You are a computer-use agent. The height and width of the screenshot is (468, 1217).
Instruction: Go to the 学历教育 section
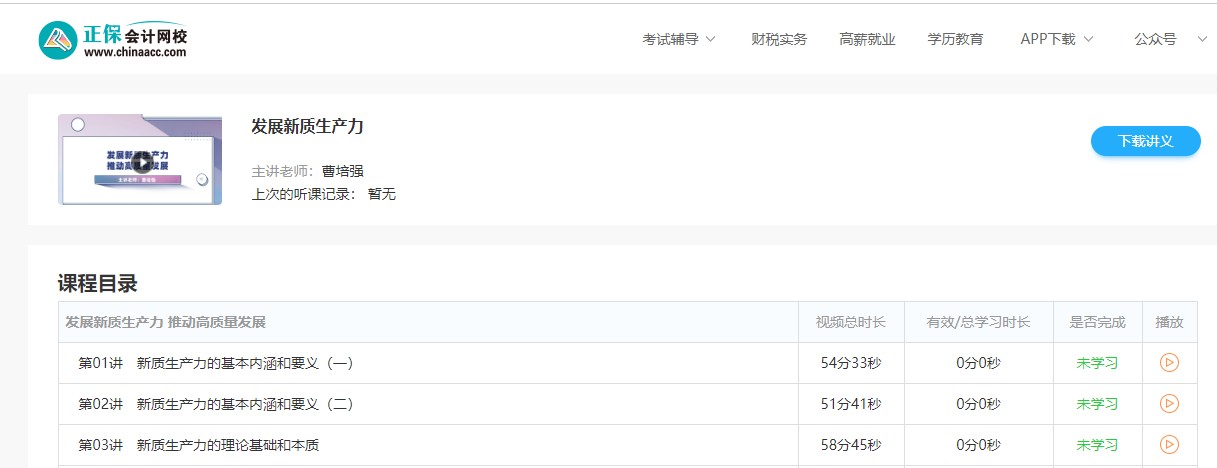955,40
